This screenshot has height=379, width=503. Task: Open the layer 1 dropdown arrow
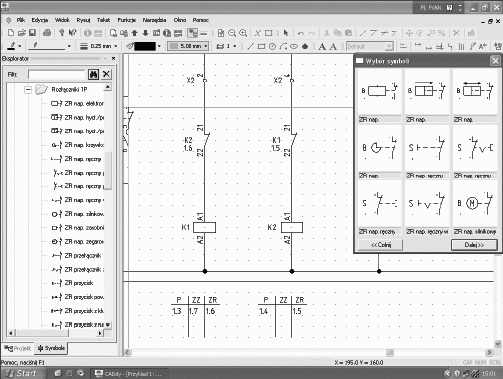click(235, 46)
